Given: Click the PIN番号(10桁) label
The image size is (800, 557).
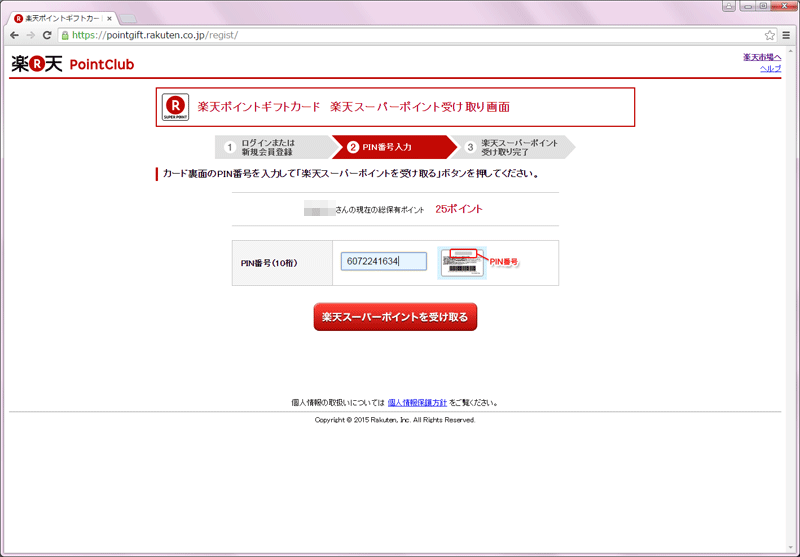Looking at the screenshot, I should pyautogui.click(x=269, y=263).
